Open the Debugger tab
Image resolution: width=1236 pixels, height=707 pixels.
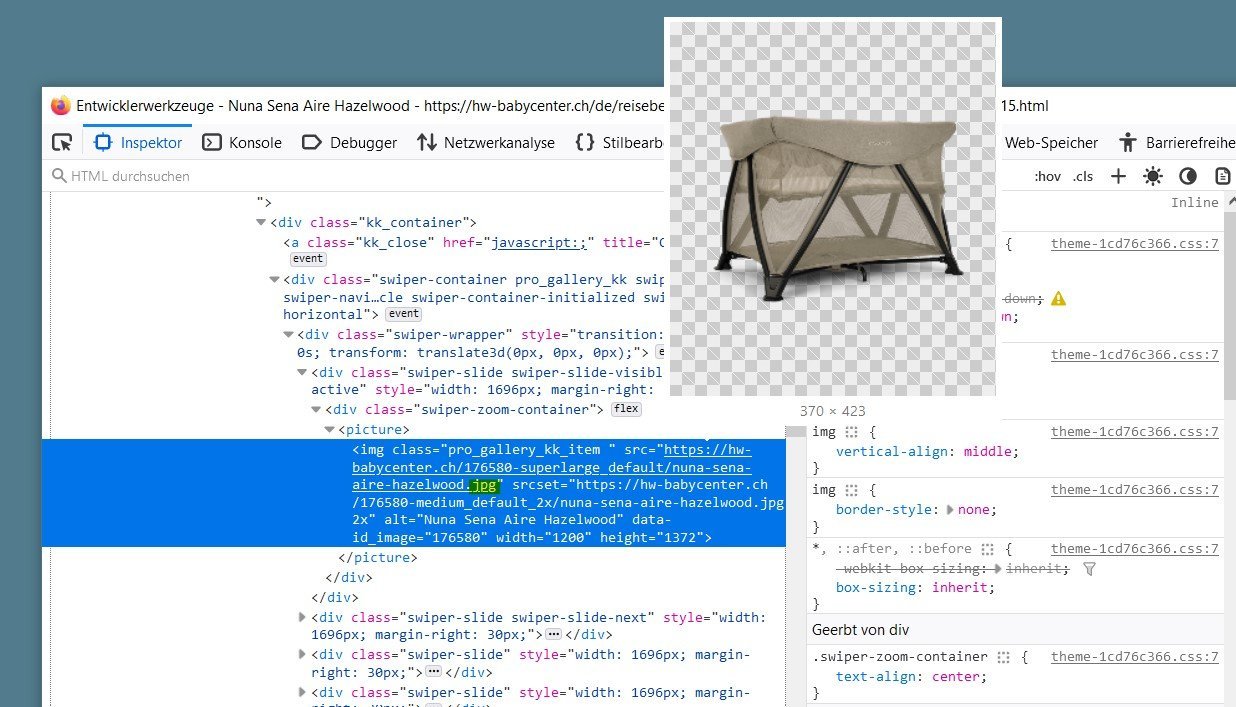349,142
